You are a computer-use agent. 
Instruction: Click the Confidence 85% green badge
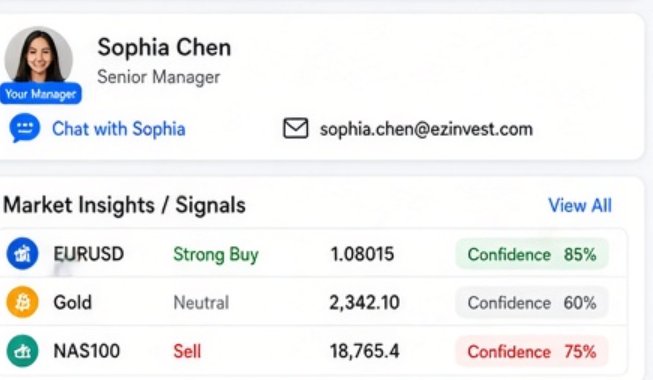pos(532,254)
